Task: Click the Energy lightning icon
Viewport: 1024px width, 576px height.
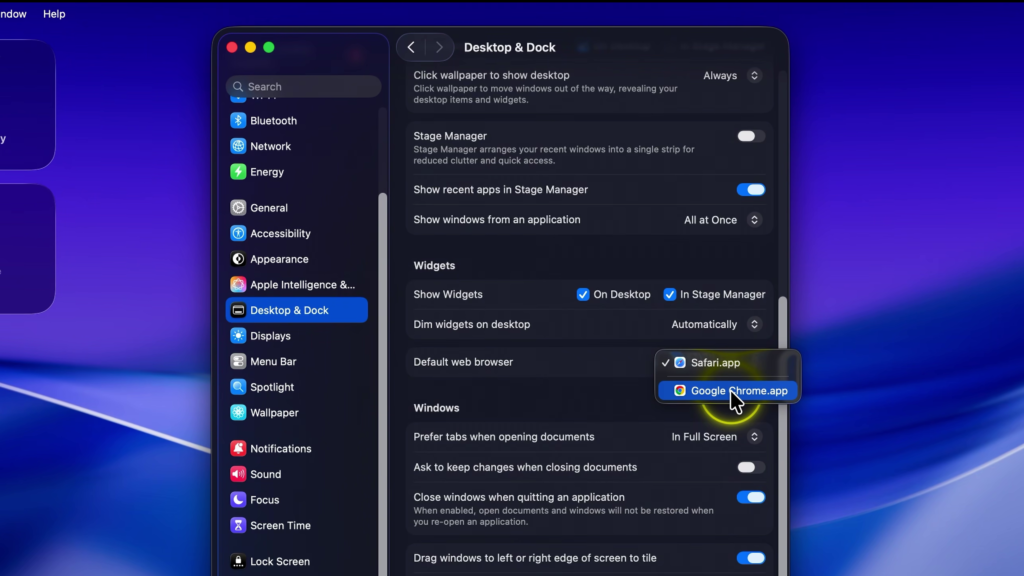Action: 238,172
